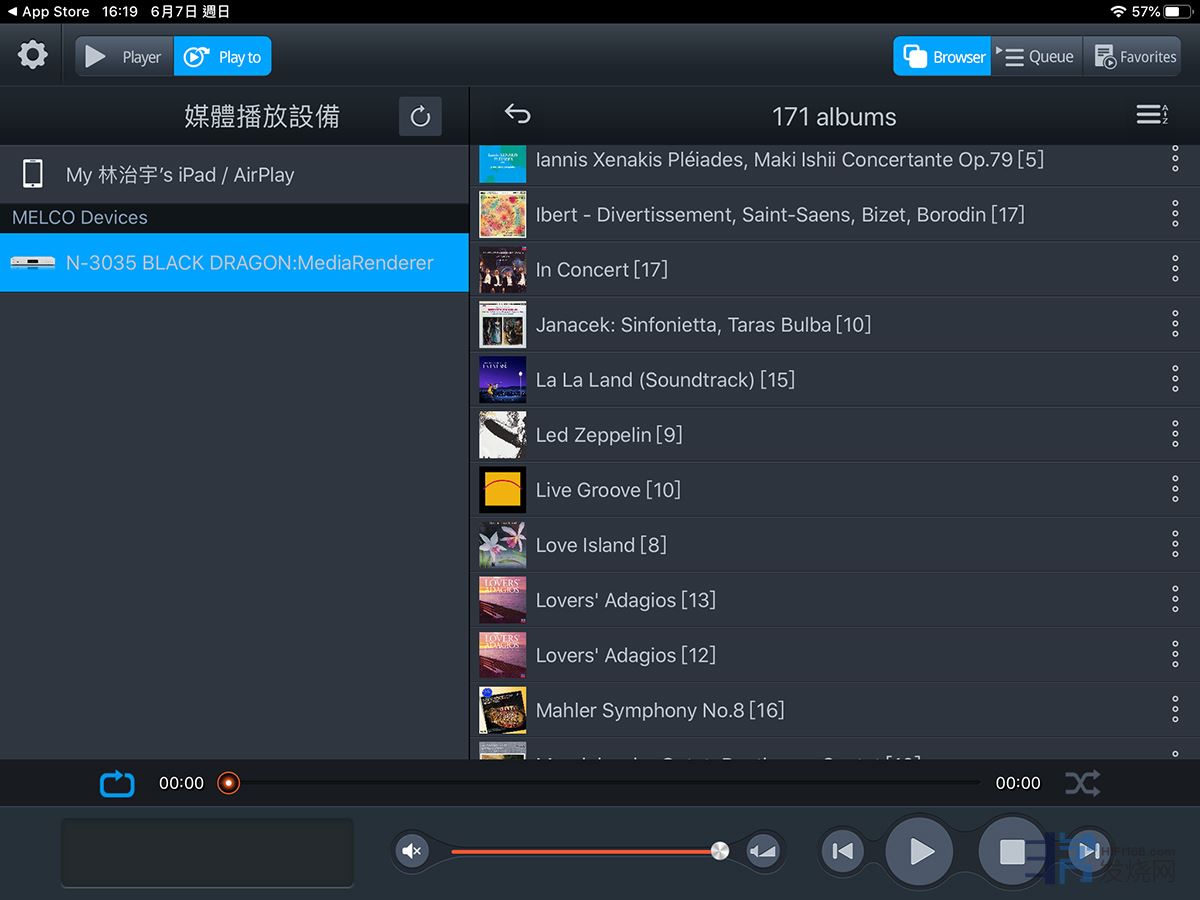Viewport: 1200px width, 900px height.
Task: Open more options for La La Land
Action: coord(1175,379)
